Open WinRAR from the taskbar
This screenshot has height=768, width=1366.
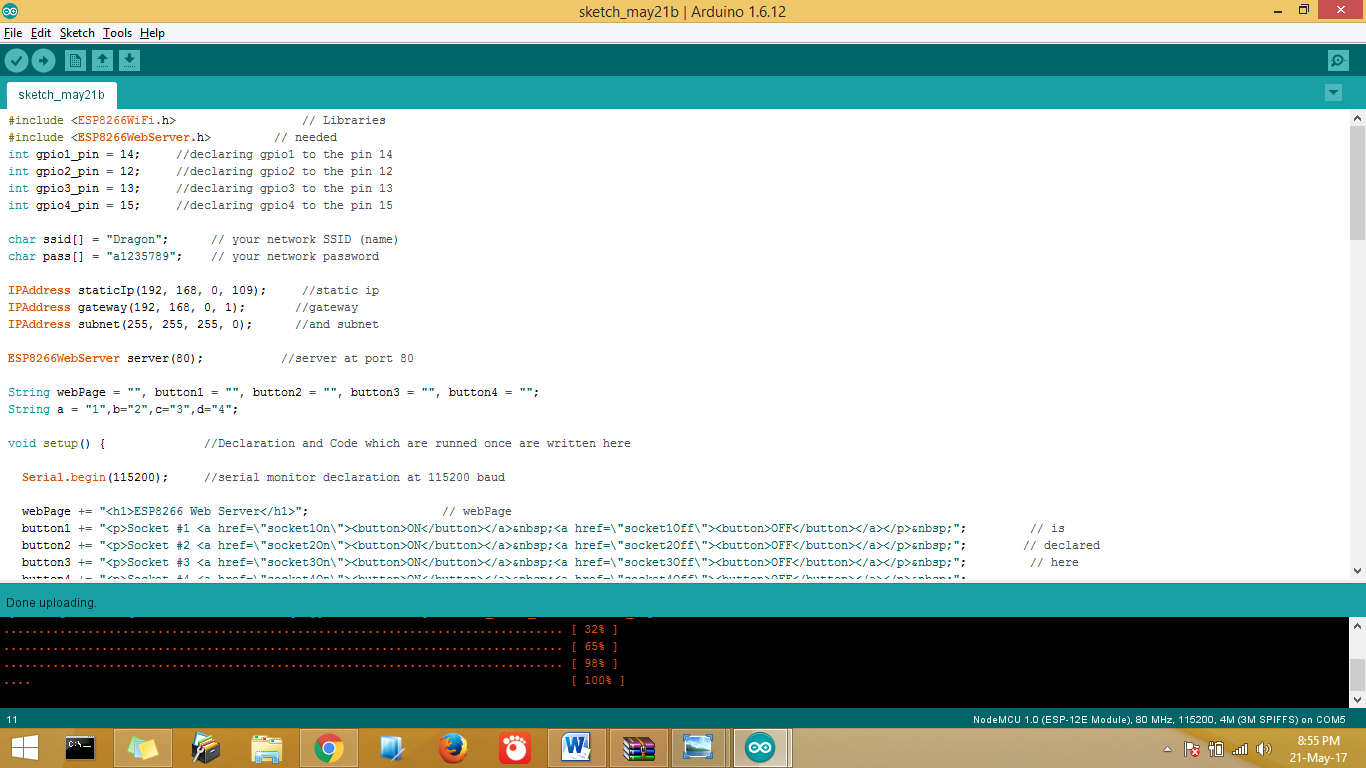tap(638, 747)
